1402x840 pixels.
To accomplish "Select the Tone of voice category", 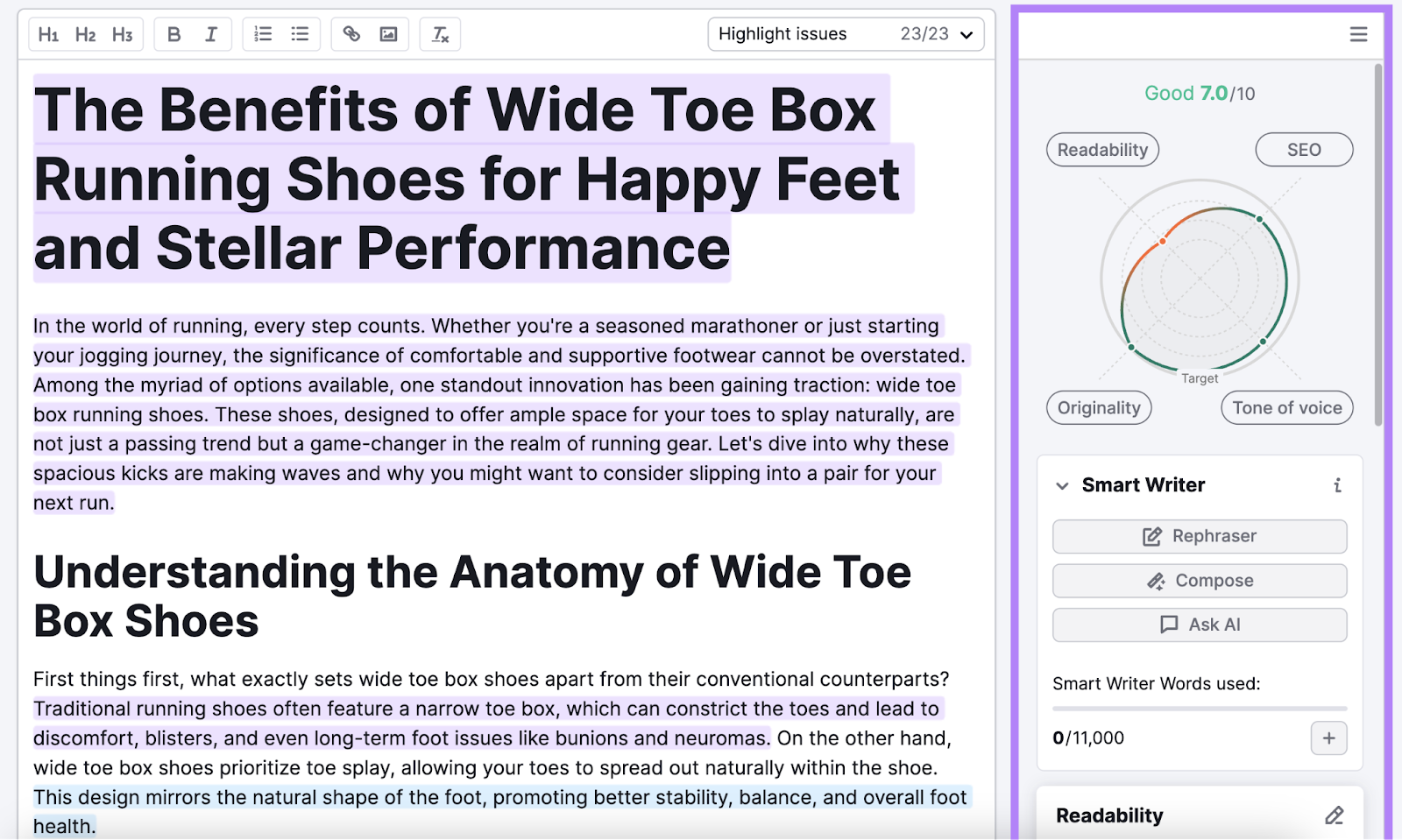I will coord(1286,407).
